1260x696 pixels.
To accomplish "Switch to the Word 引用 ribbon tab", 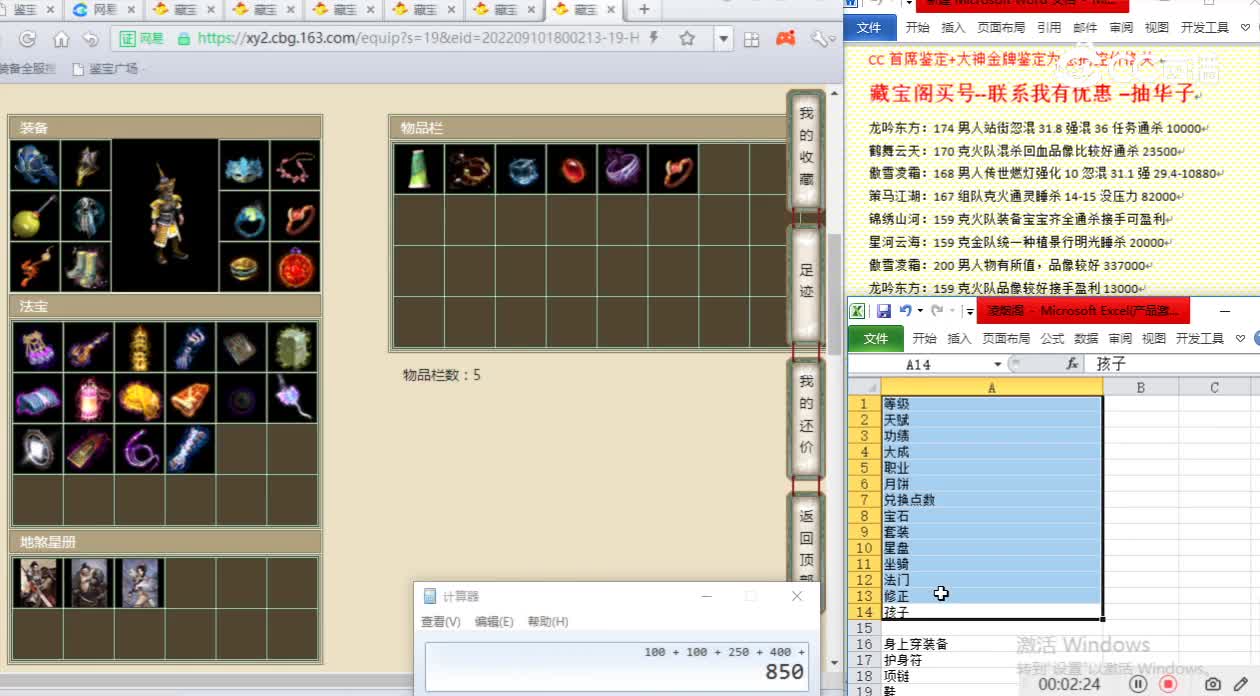I will tap(1049, 28).
